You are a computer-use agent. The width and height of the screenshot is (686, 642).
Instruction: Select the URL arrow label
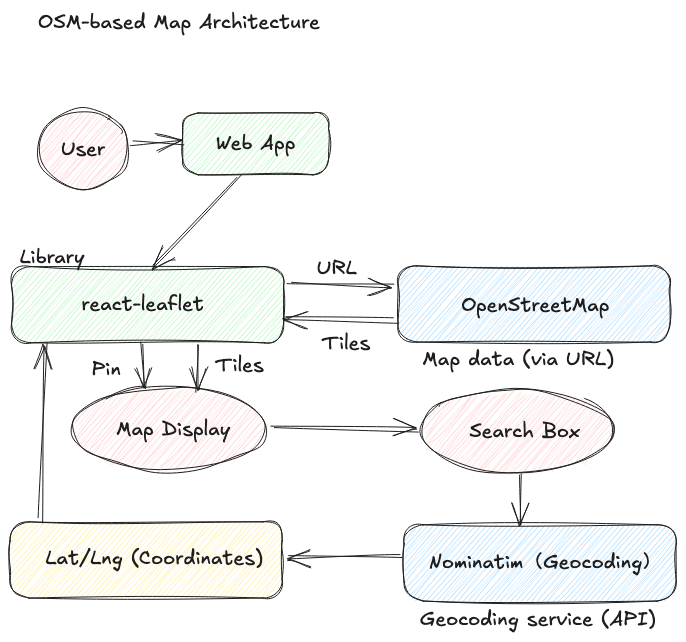(337, 268)
